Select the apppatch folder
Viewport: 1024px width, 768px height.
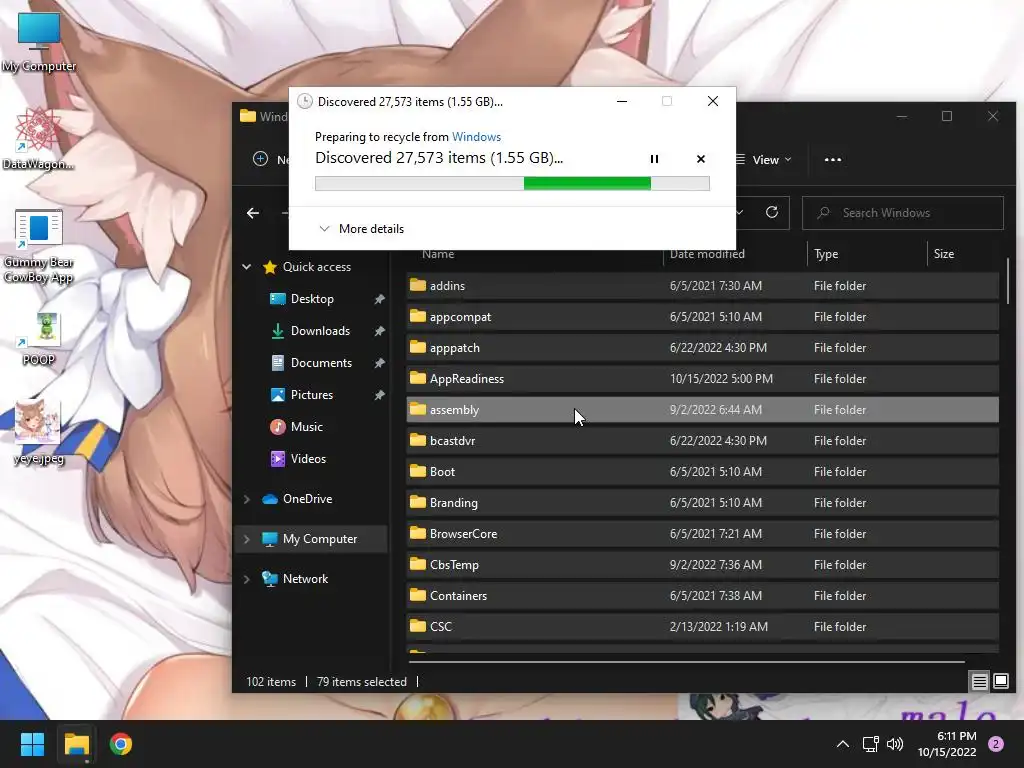(x=702, y=347)
